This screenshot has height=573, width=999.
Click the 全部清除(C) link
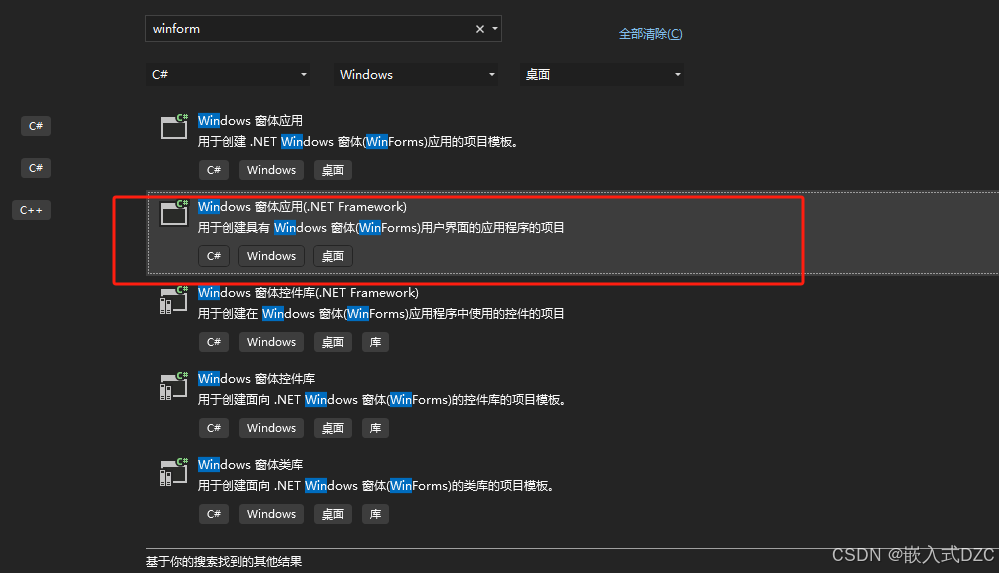point(650,34)
